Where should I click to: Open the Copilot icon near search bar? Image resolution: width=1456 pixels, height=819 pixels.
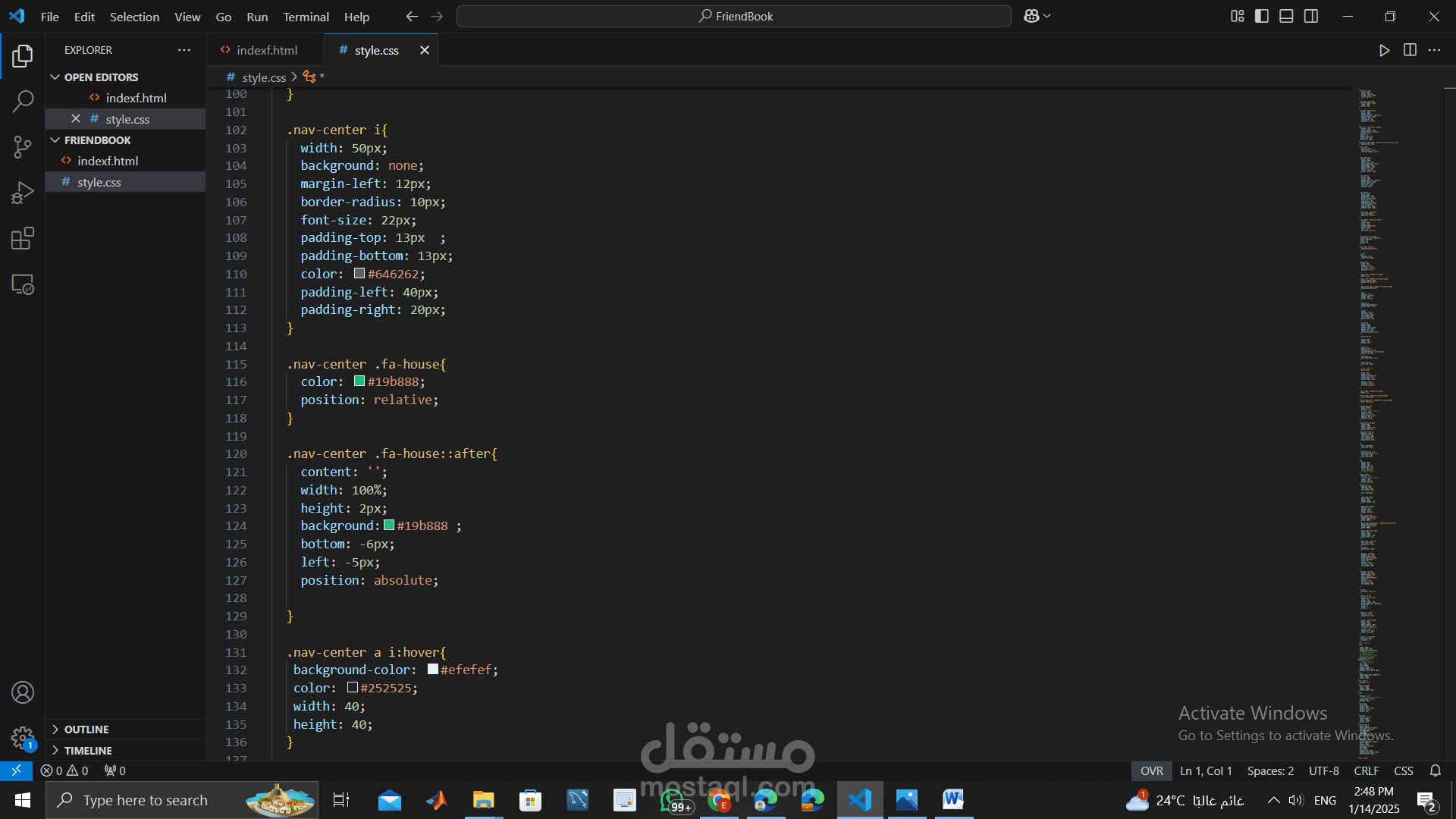tap(1031, 16)
